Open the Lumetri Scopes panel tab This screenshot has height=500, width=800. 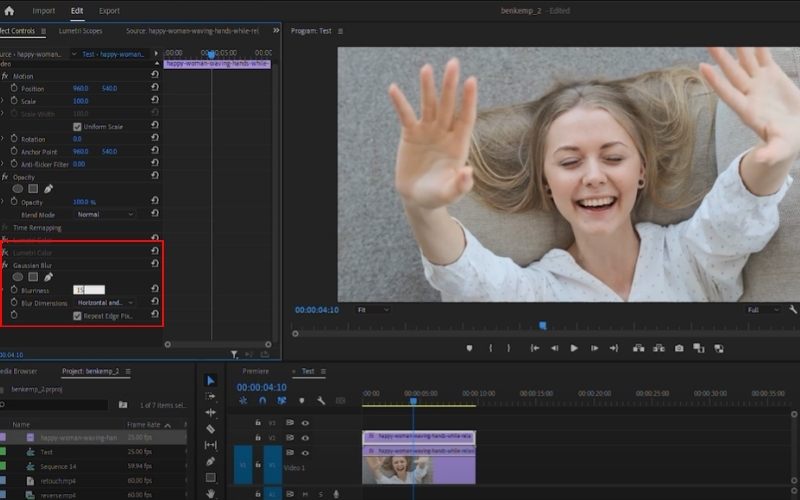(x=80, y=31)
